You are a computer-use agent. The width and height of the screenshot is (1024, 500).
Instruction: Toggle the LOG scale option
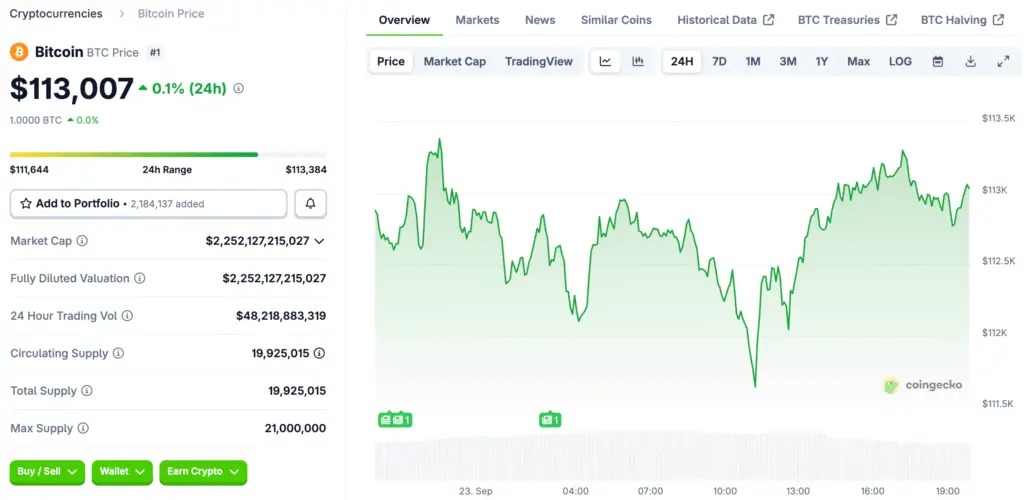[900, 61]
